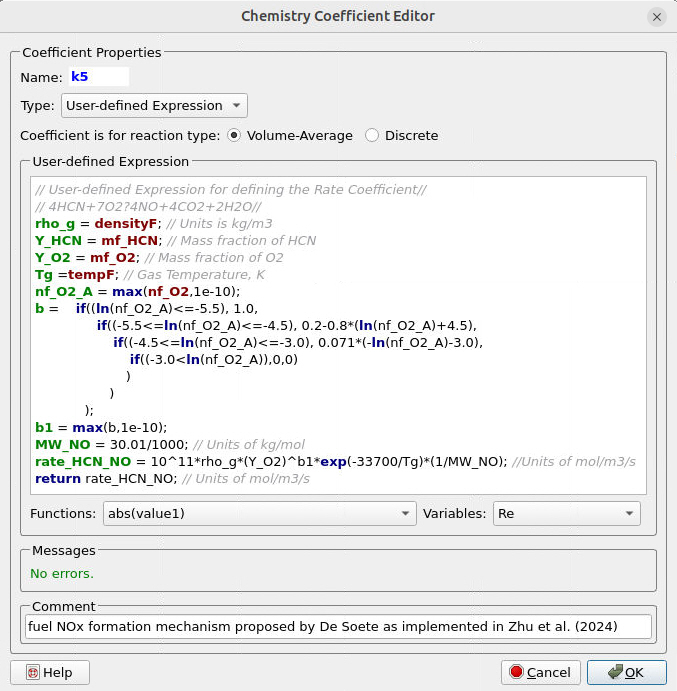The height and width of the screenshot is (691, 677).
Task: Click the Name field containing k5
Action: coord(98,77)
